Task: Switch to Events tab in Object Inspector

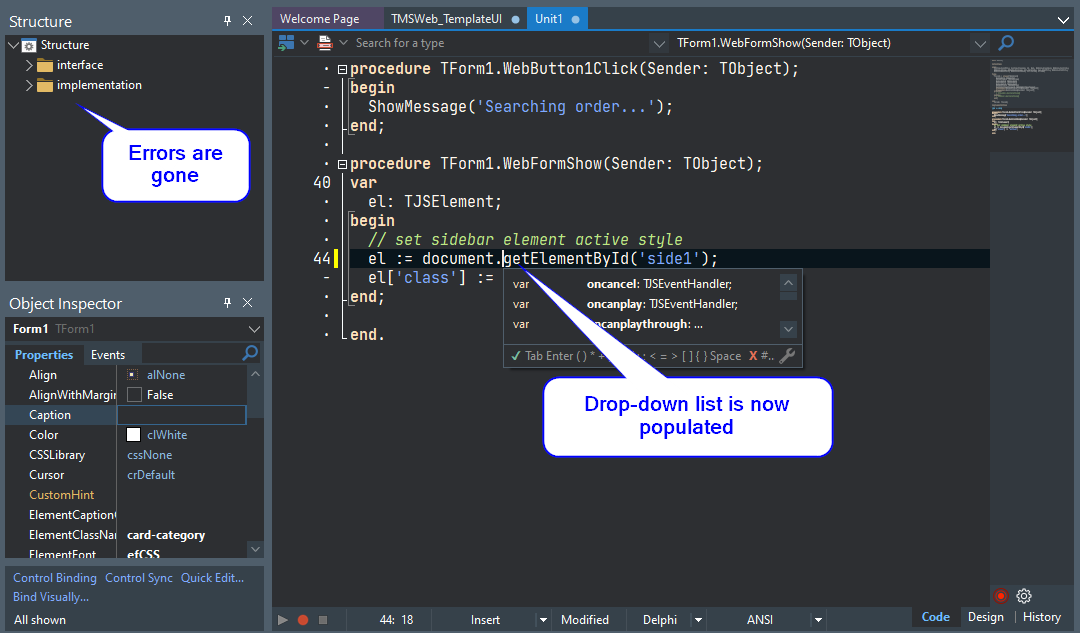Action: [108, 355]
